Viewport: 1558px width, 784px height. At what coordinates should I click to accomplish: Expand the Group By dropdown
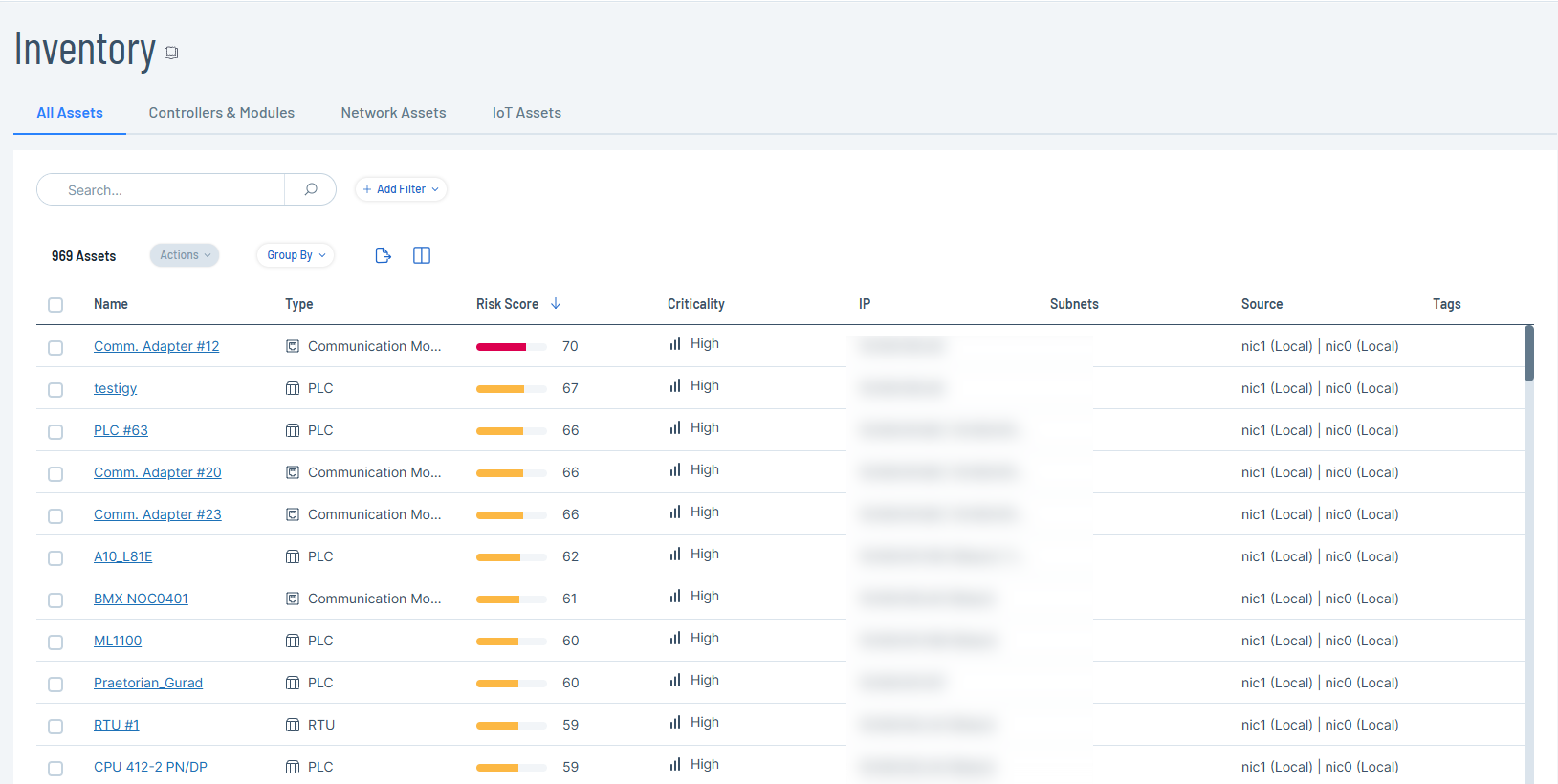pyautogui.click(x=296, y=255)
